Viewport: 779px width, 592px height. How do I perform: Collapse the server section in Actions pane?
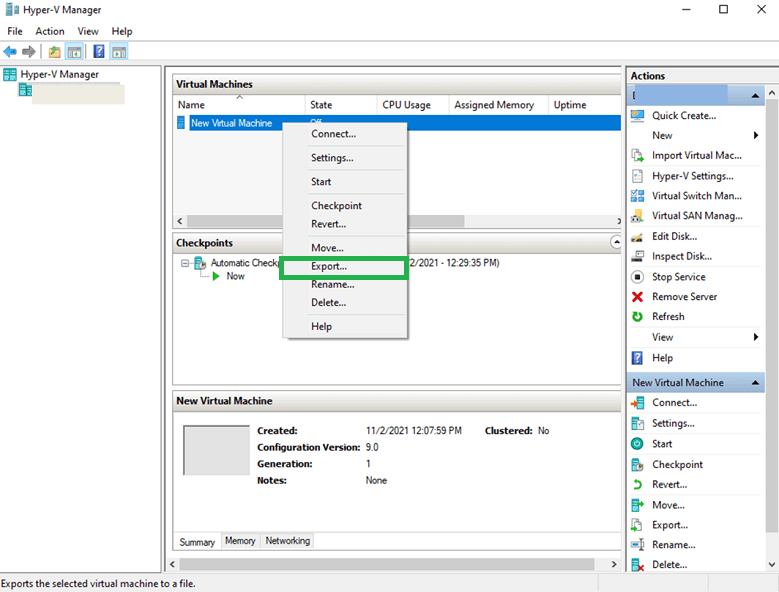(x=755, y=95)
